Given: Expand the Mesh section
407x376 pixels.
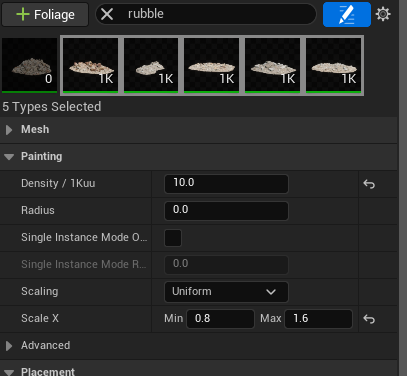Looking at the screenshot, I should [x=9, y=130].
